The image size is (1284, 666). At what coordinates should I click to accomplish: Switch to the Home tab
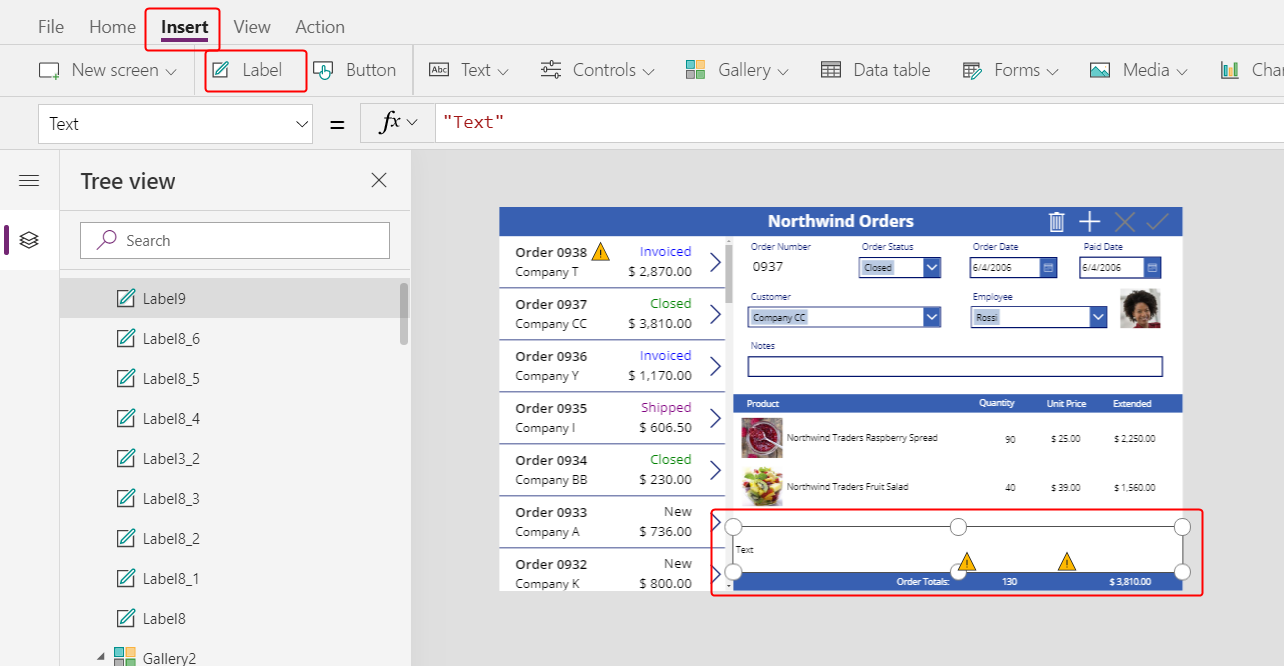[112, 27]
